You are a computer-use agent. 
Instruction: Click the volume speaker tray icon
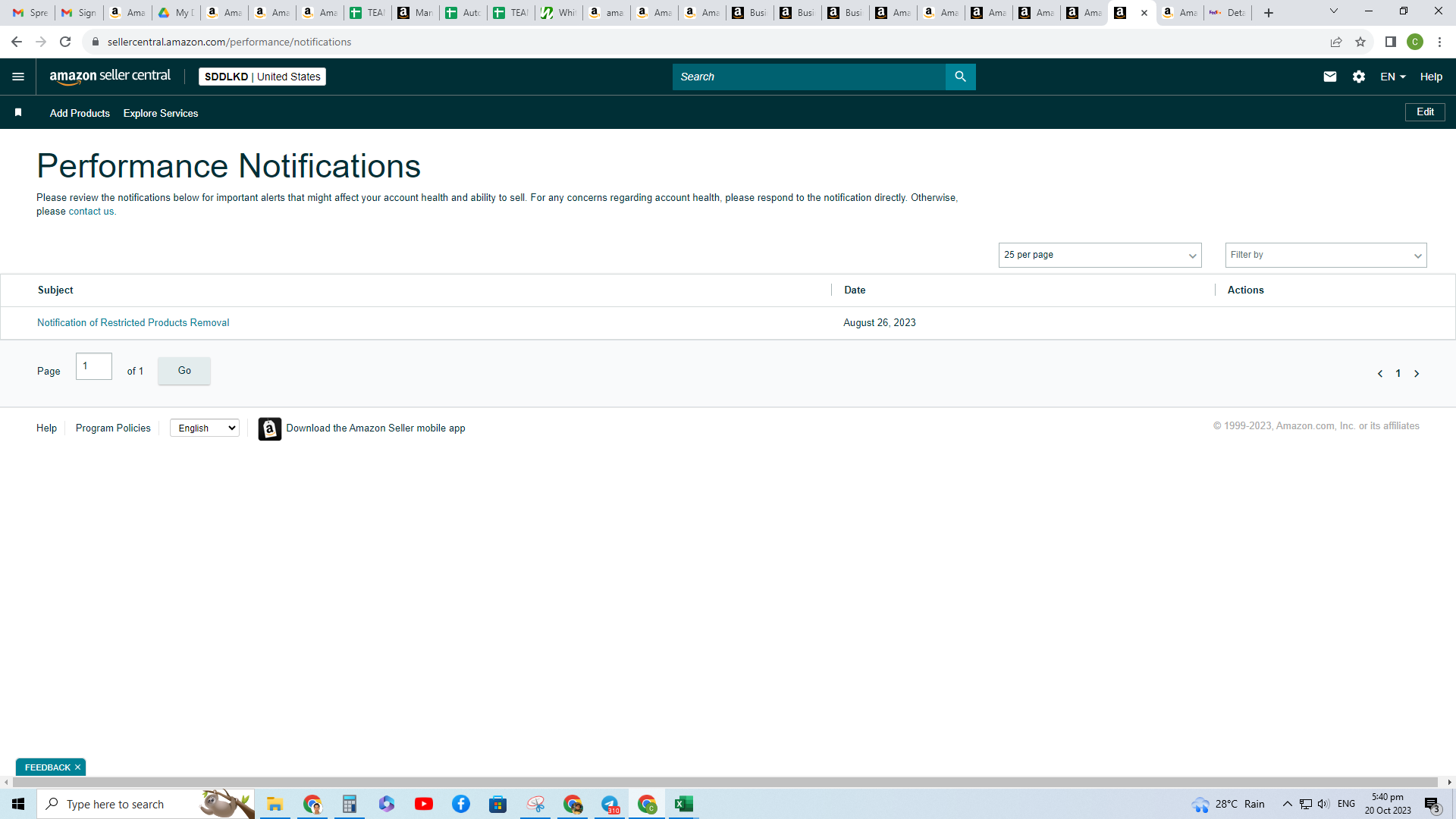click(1324, 804)
